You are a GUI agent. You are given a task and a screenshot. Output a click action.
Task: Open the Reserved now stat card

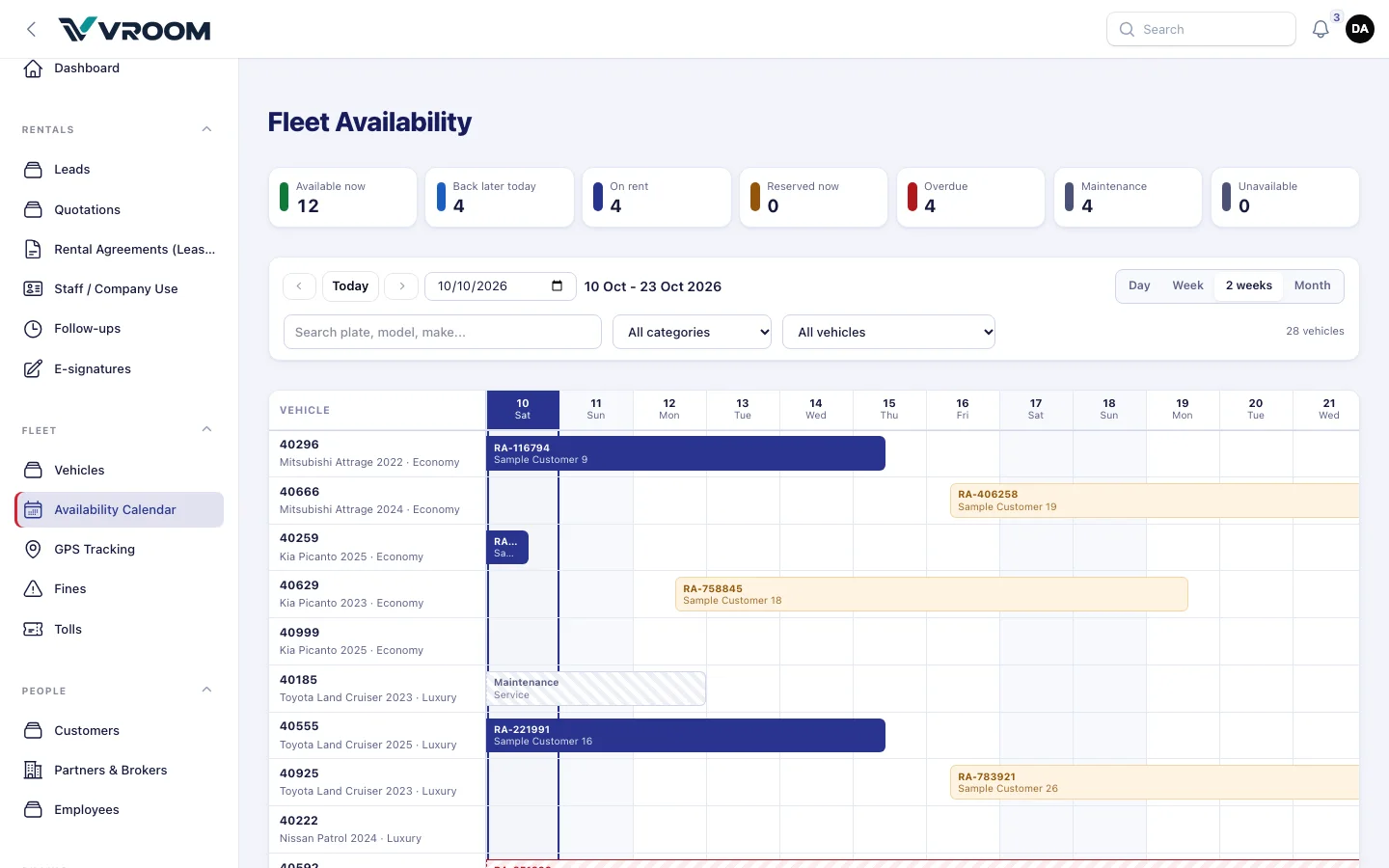(813, 198)
